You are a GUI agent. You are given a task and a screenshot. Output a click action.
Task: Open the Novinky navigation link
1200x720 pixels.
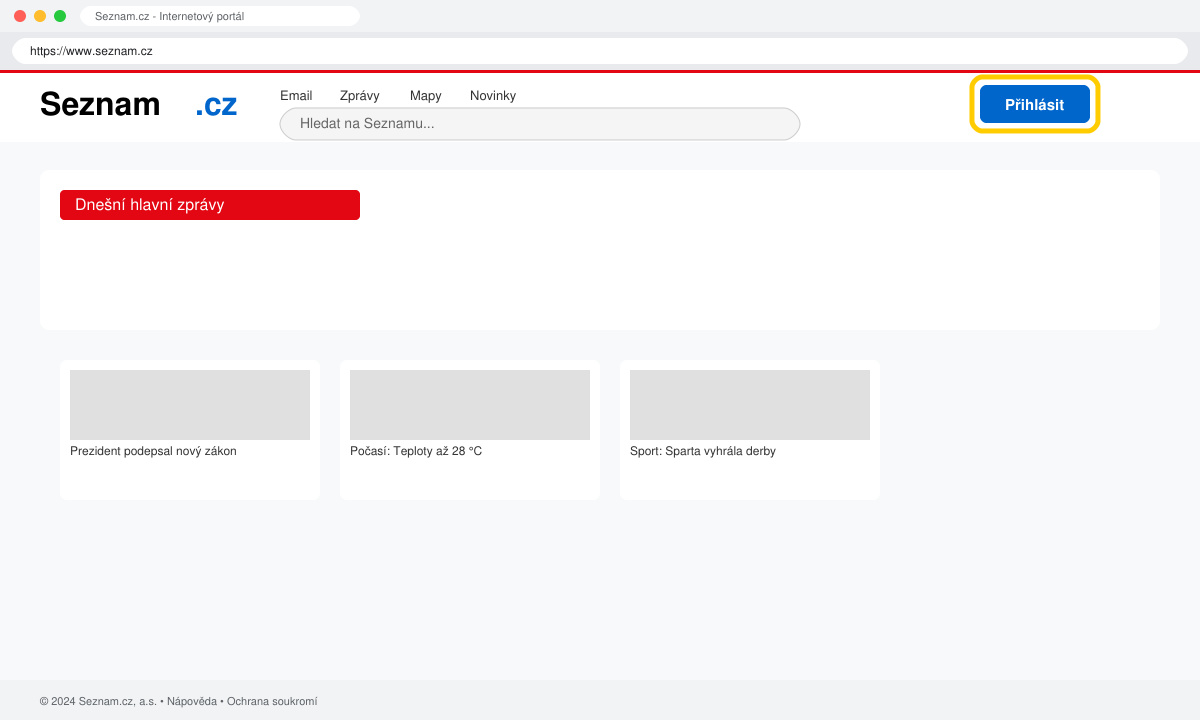point(493,96)
